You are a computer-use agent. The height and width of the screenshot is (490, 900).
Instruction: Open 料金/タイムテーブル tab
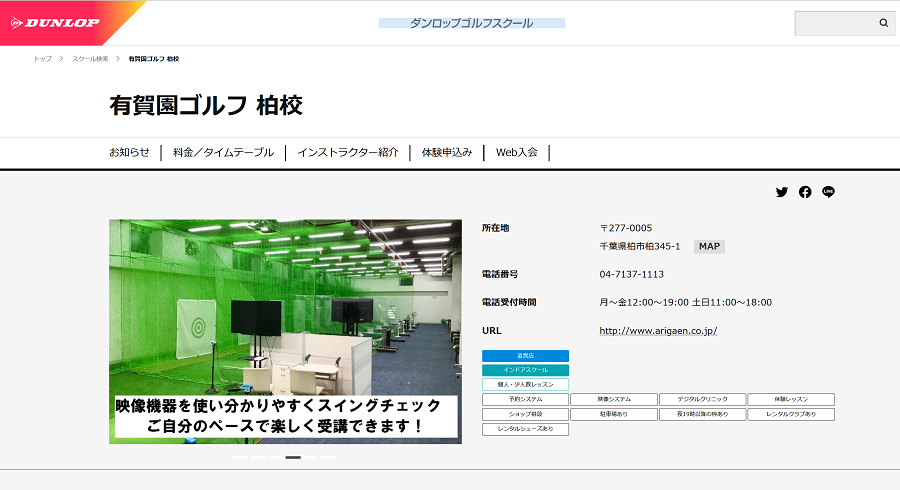pyautogui.click(x=223, y=152)
